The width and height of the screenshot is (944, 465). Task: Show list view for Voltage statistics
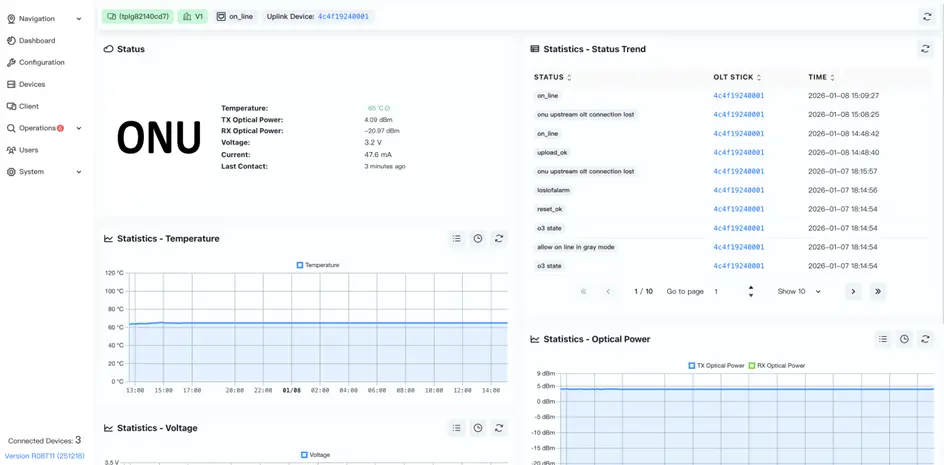(456, 428)
